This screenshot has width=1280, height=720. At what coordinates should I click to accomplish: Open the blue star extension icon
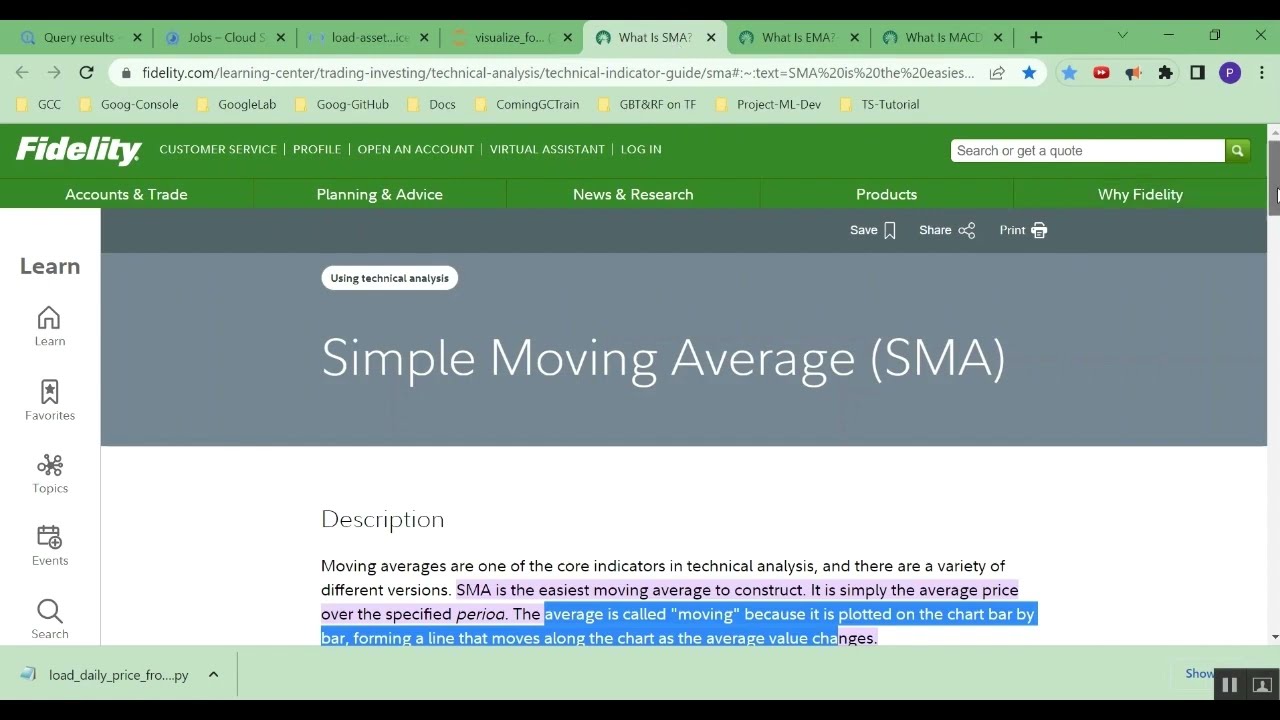(1069, 72)
